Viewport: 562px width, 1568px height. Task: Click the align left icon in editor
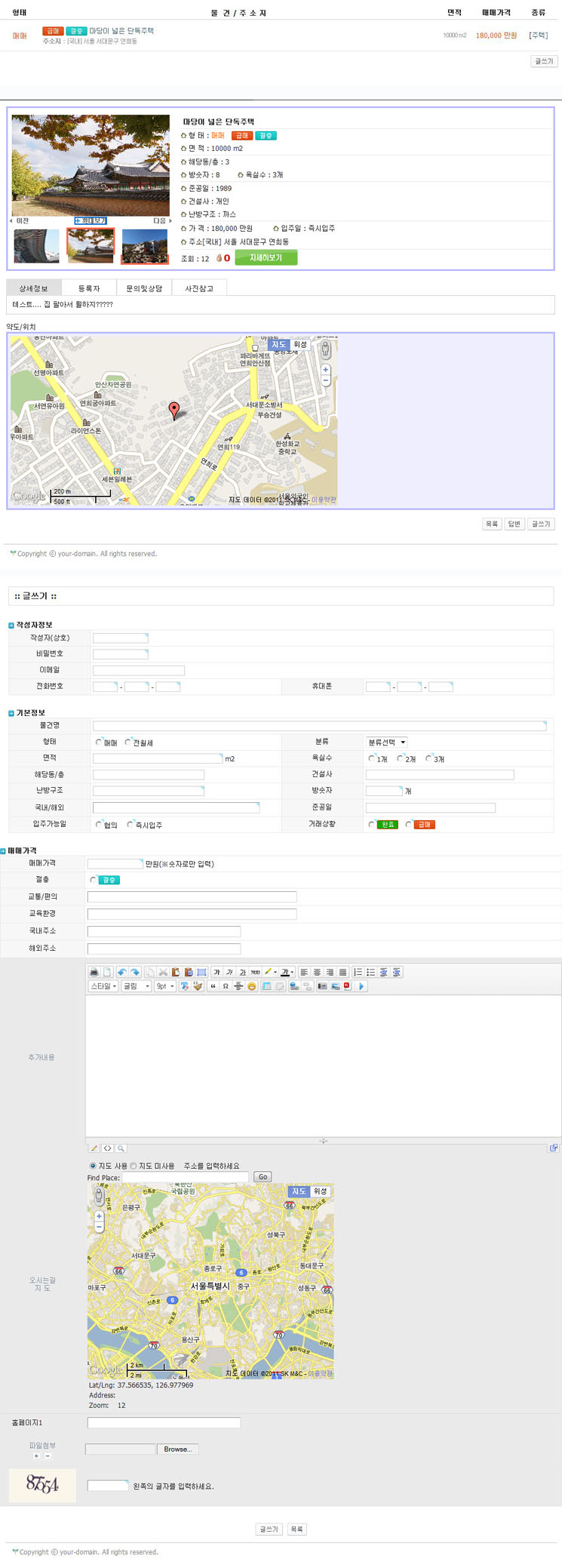click(x=304, y=972)
